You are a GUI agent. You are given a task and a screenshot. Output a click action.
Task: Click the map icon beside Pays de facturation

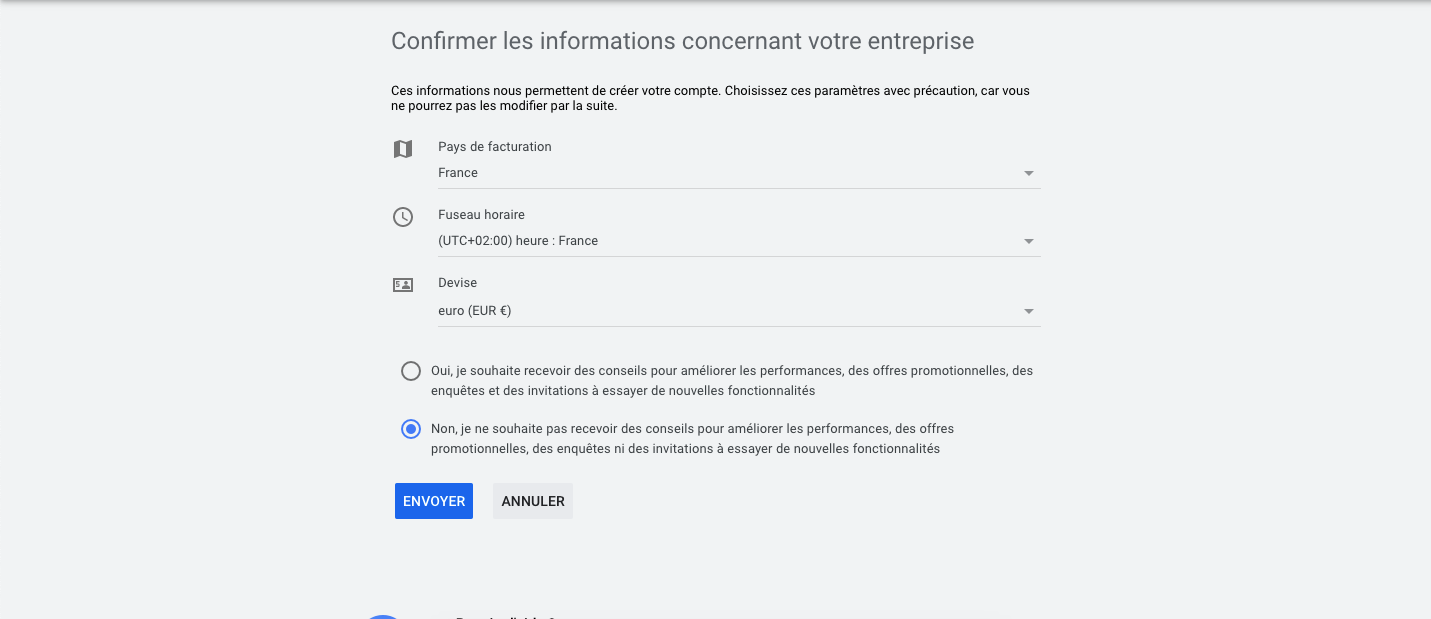402,149
